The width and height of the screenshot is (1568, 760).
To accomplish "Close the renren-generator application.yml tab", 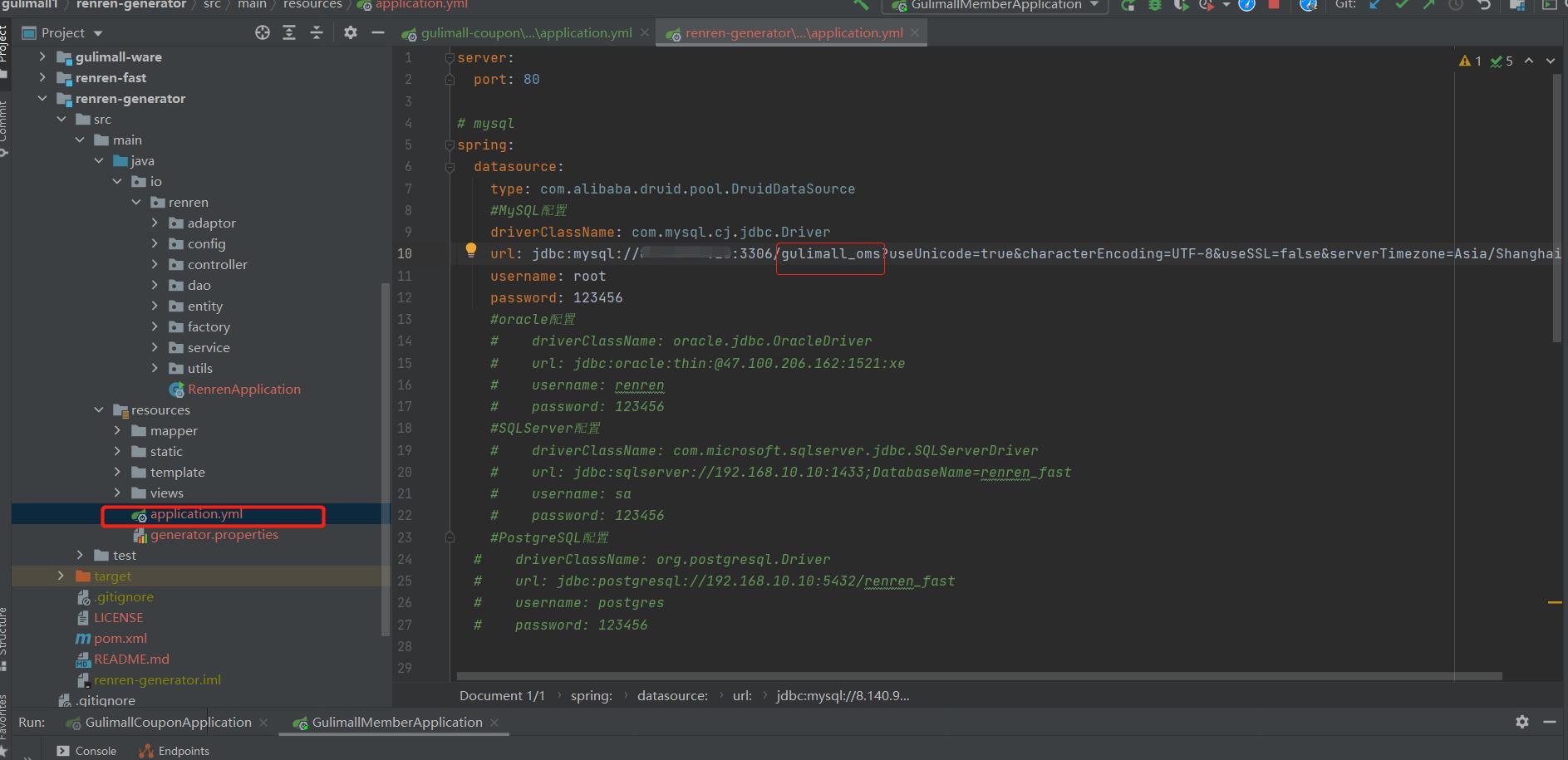I will pos(915,33).
